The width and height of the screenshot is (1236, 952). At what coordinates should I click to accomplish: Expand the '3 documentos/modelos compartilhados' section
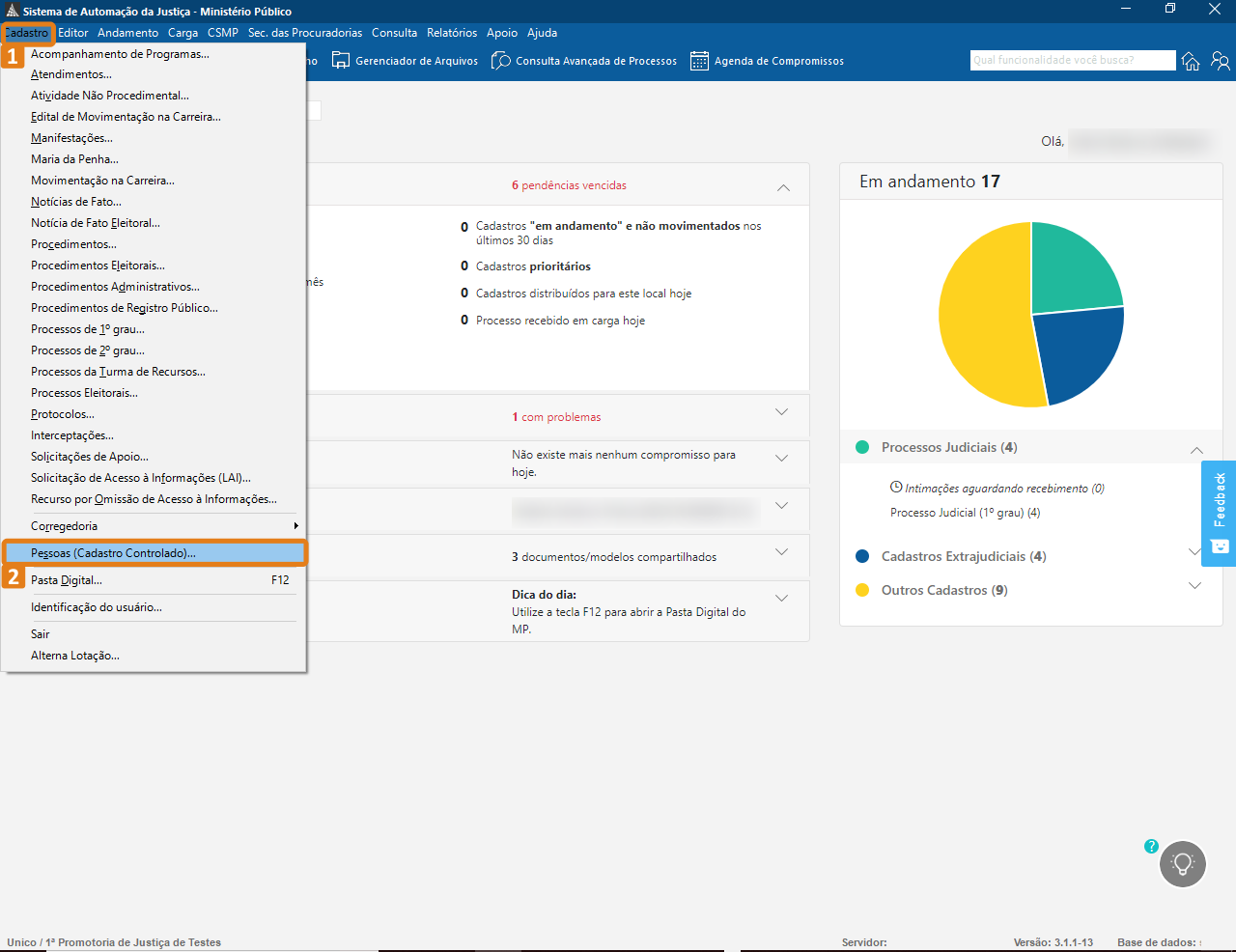pyautogui.click(x=782, y=552)
